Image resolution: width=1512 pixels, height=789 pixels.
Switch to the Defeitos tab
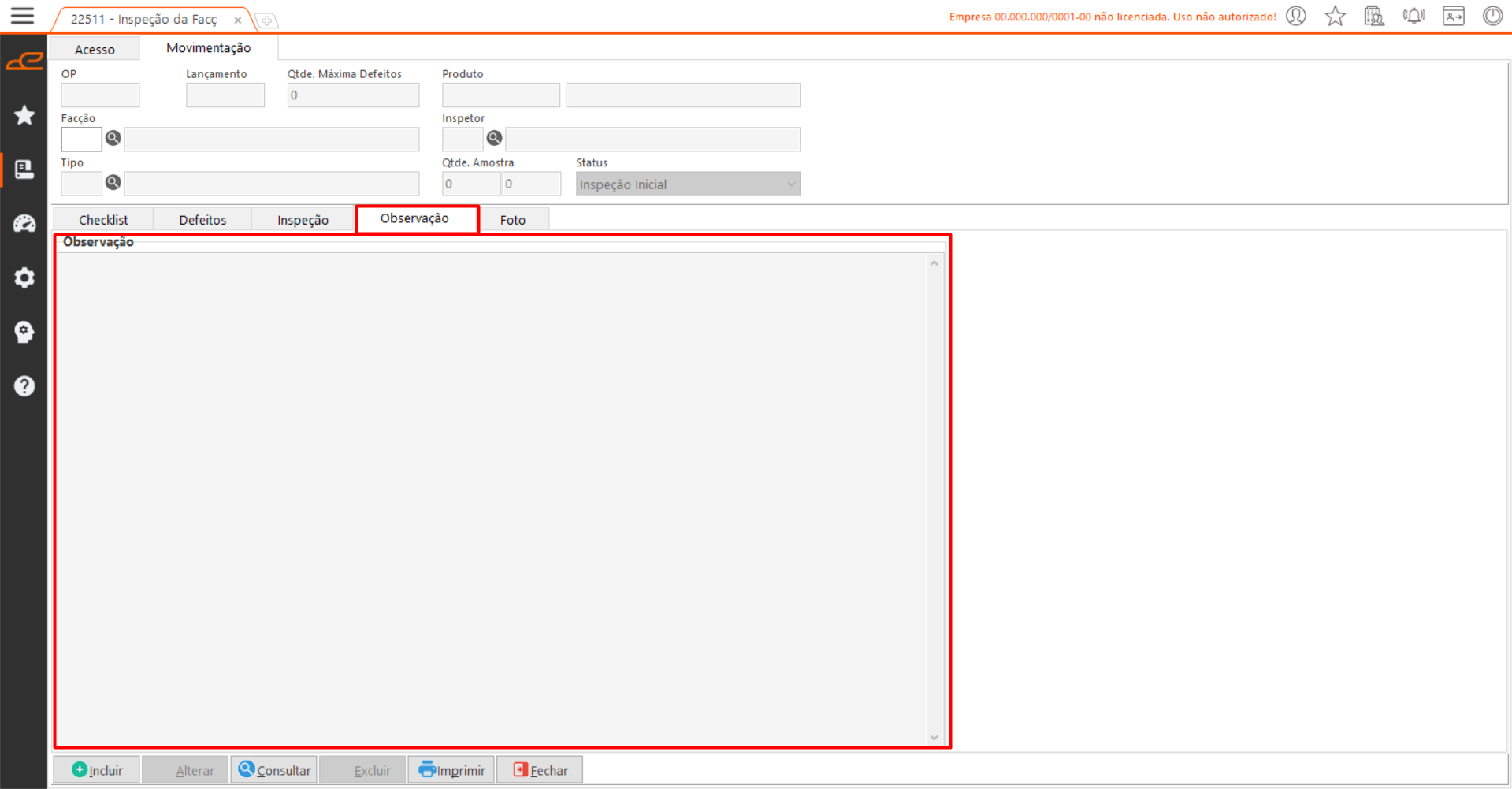(202, 220)
